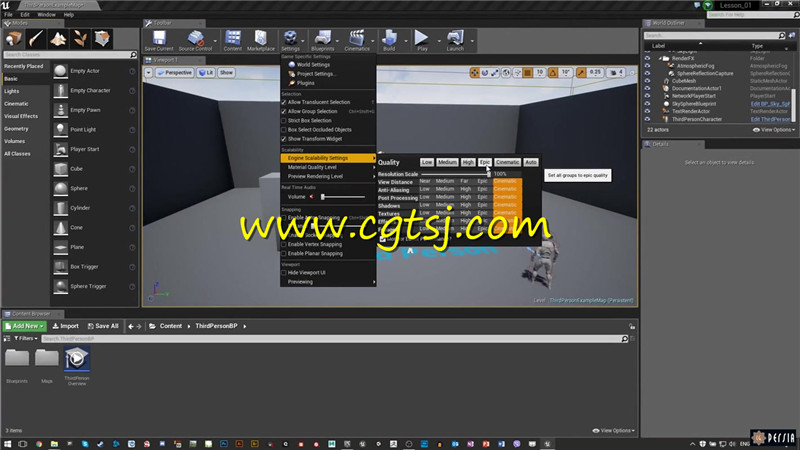The height and width of the screenshot is (450, 800).
Task: Expand Preview Rendering Level submenu
Action: (328, 177)
